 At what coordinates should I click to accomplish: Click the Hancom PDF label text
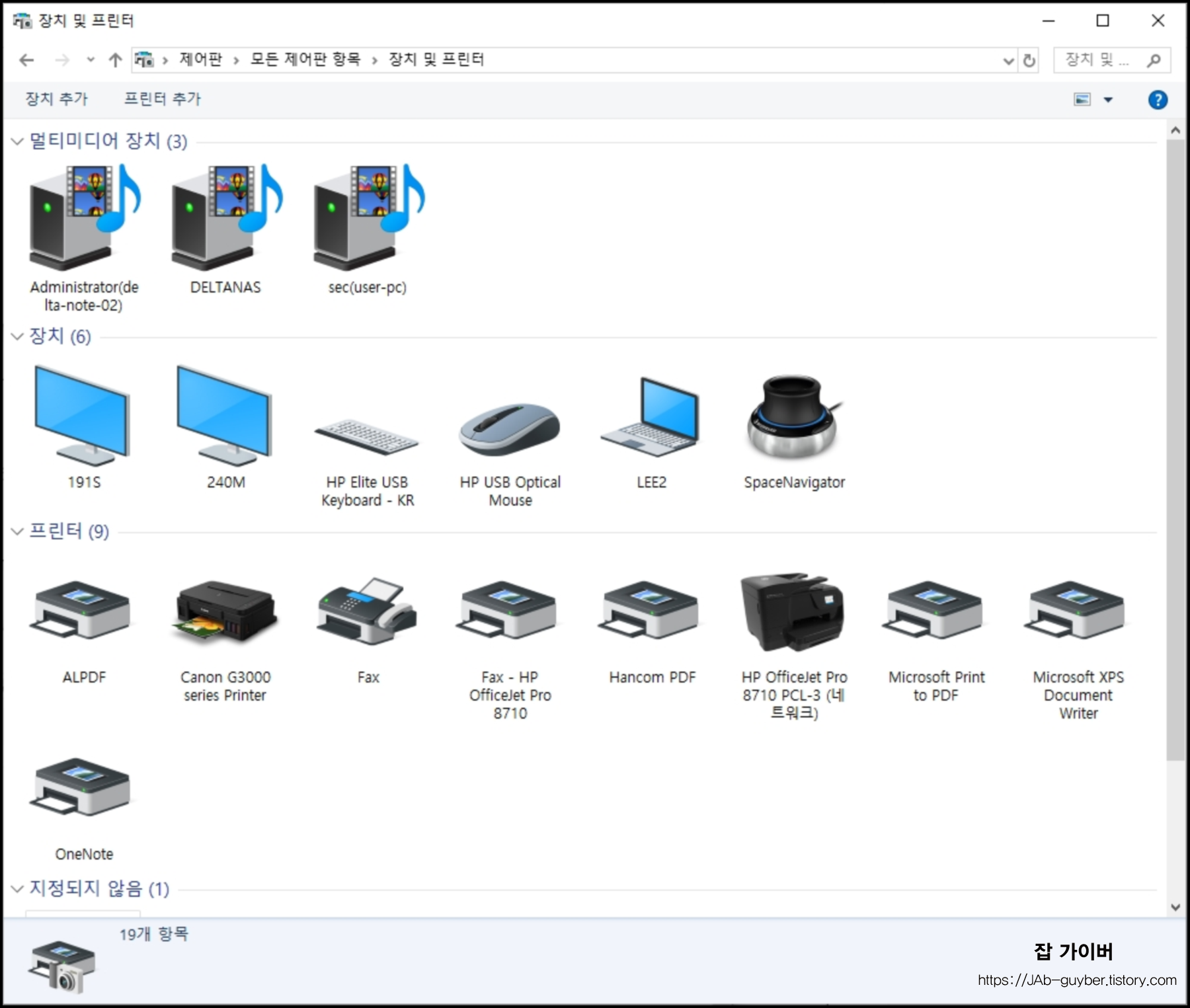point(653,678)
